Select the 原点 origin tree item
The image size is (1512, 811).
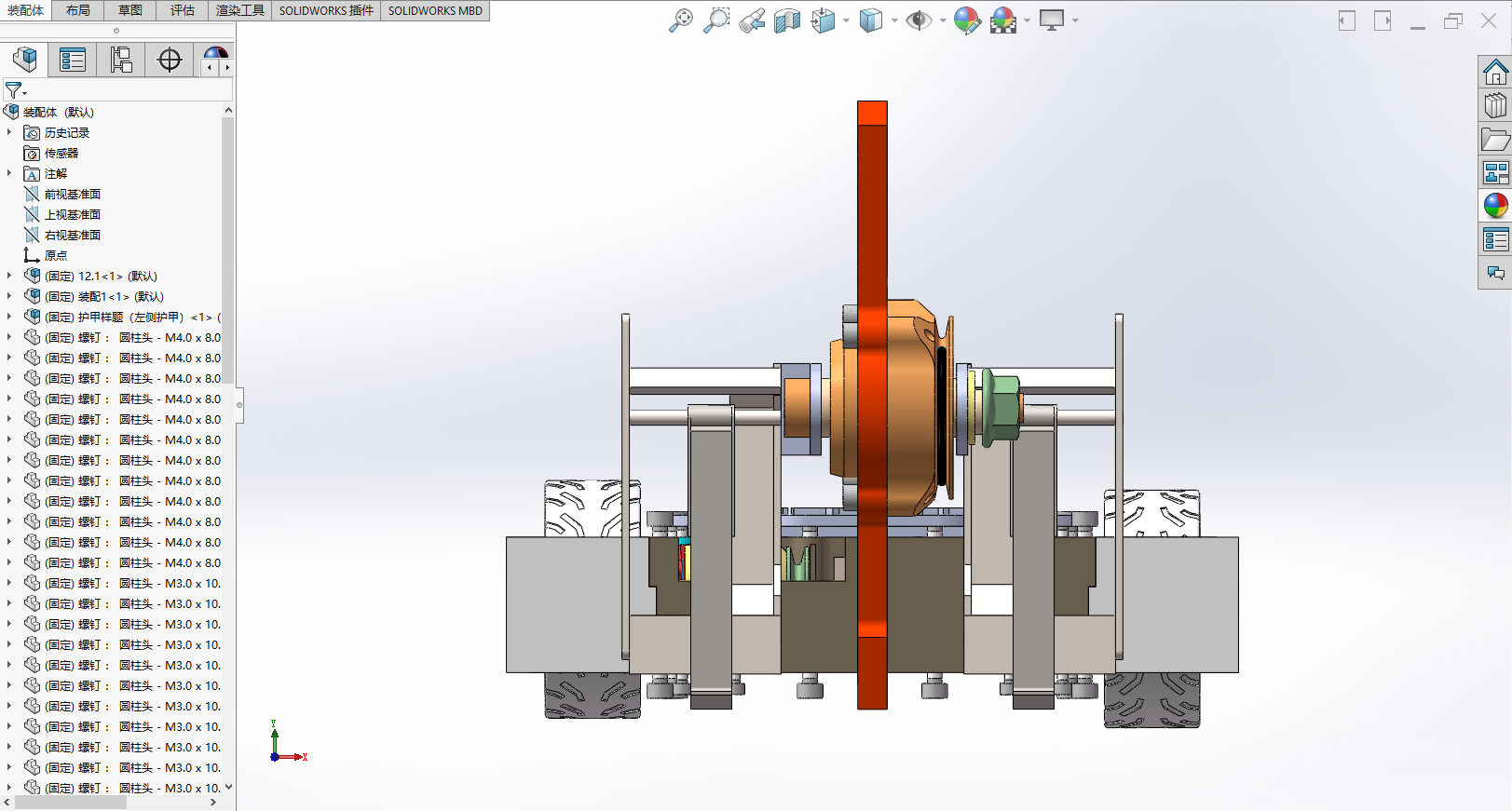[55, 255]
